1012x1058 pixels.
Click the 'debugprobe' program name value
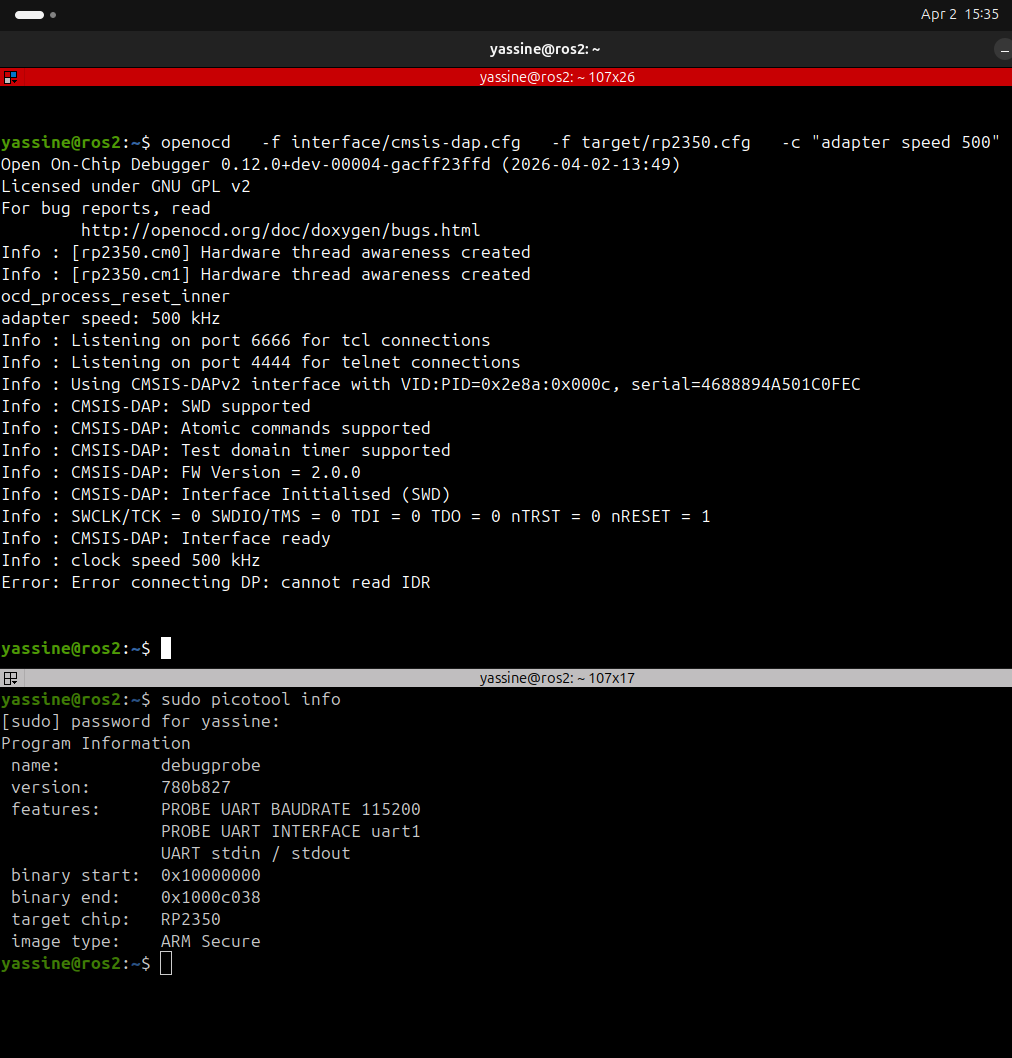click(x=210, y=765)
